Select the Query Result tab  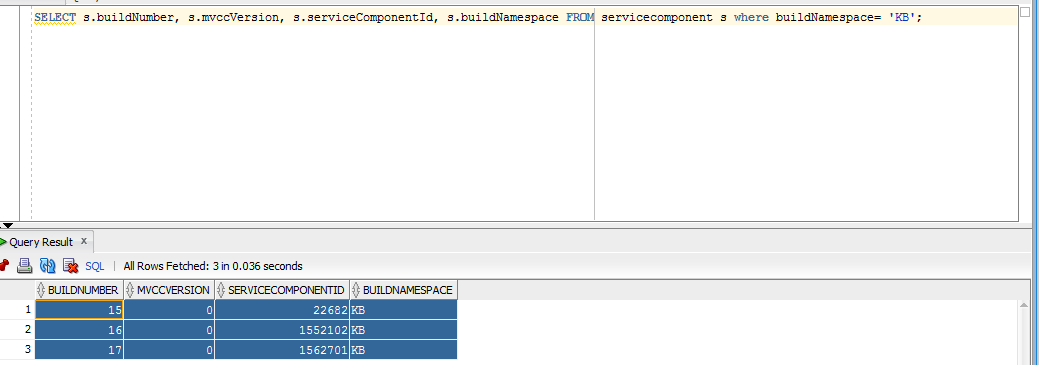point(41,242)
